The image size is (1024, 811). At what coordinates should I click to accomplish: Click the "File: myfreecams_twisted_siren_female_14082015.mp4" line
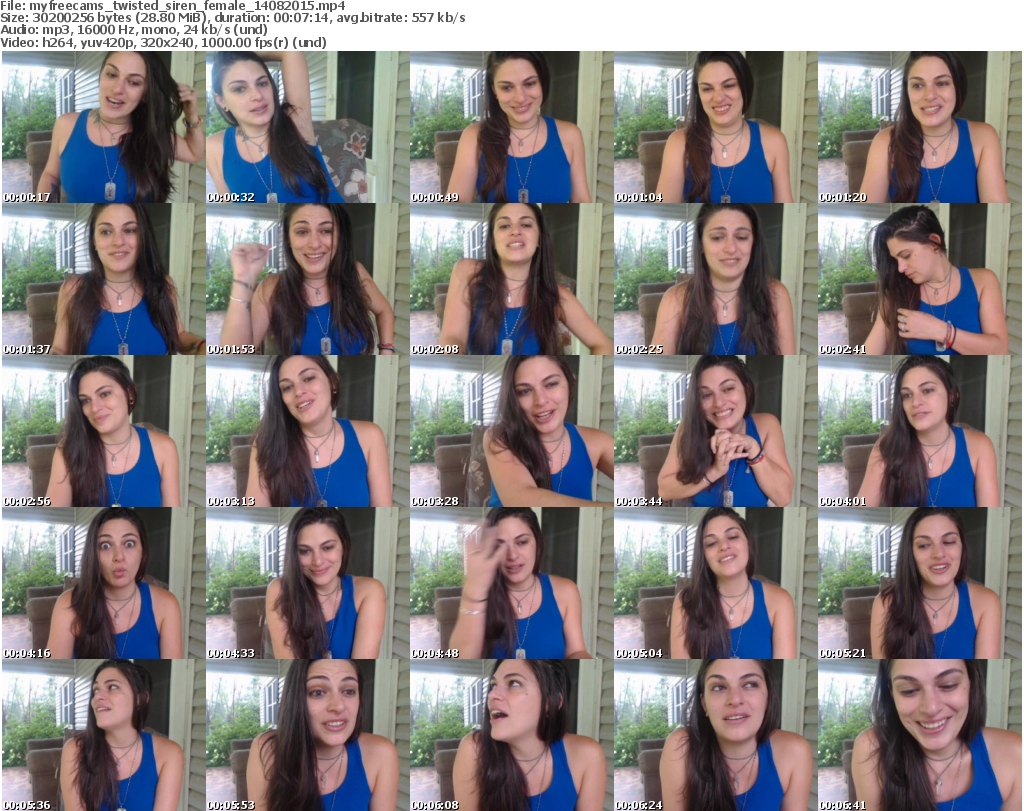click(x=173, y=6)
